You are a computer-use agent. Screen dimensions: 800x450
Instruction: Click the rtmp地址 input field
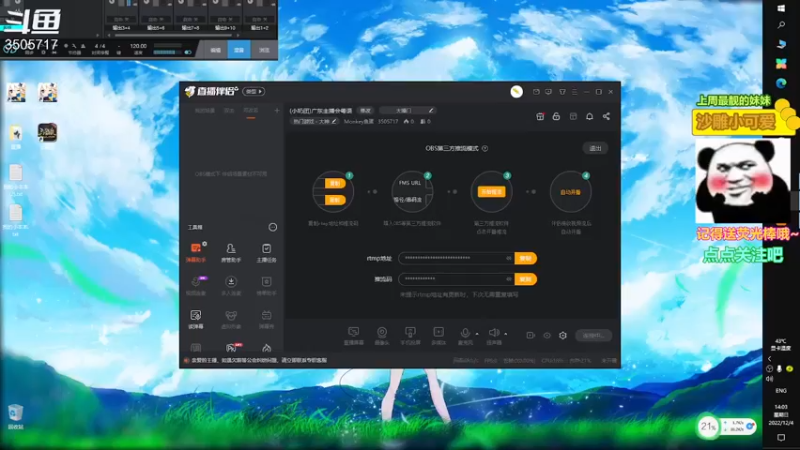point(456,258)
